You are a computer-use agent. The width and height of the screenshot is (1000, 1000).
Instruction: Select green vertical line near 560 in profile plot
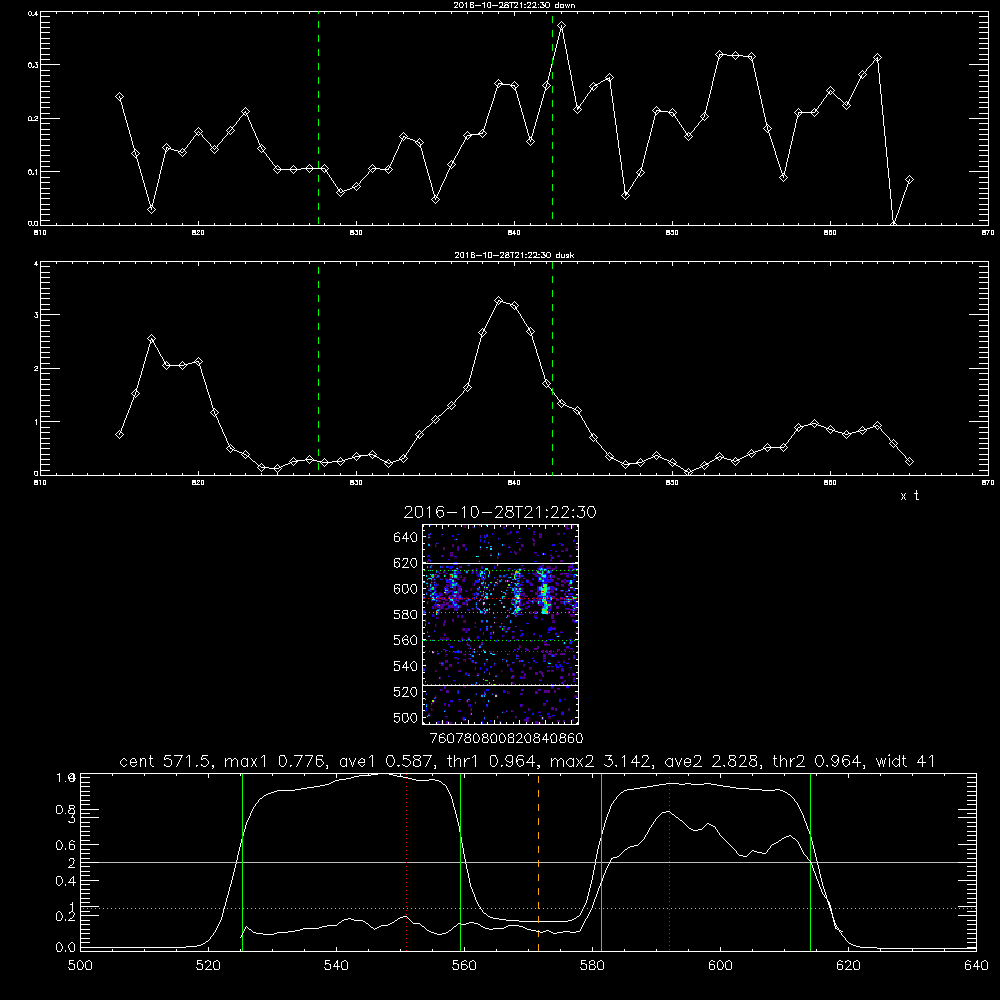(x=460, y=862)
